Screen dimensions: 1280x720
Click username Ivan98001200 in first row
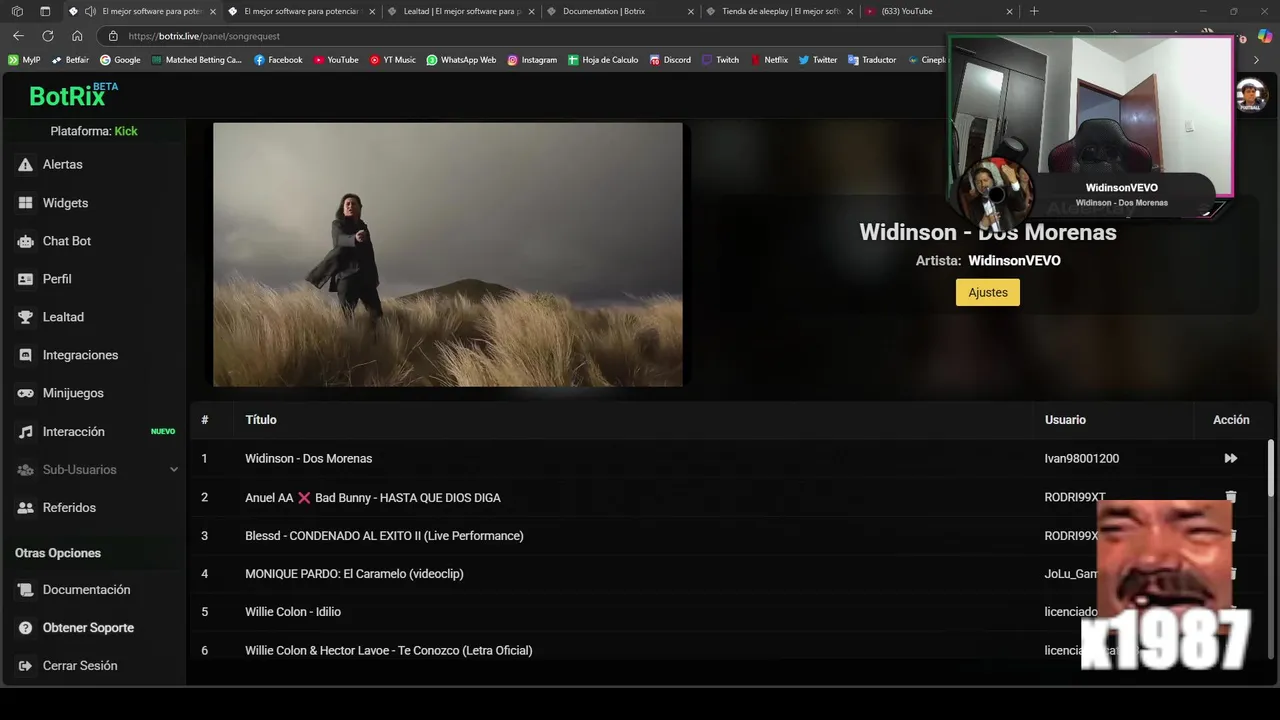[1082, 459]
